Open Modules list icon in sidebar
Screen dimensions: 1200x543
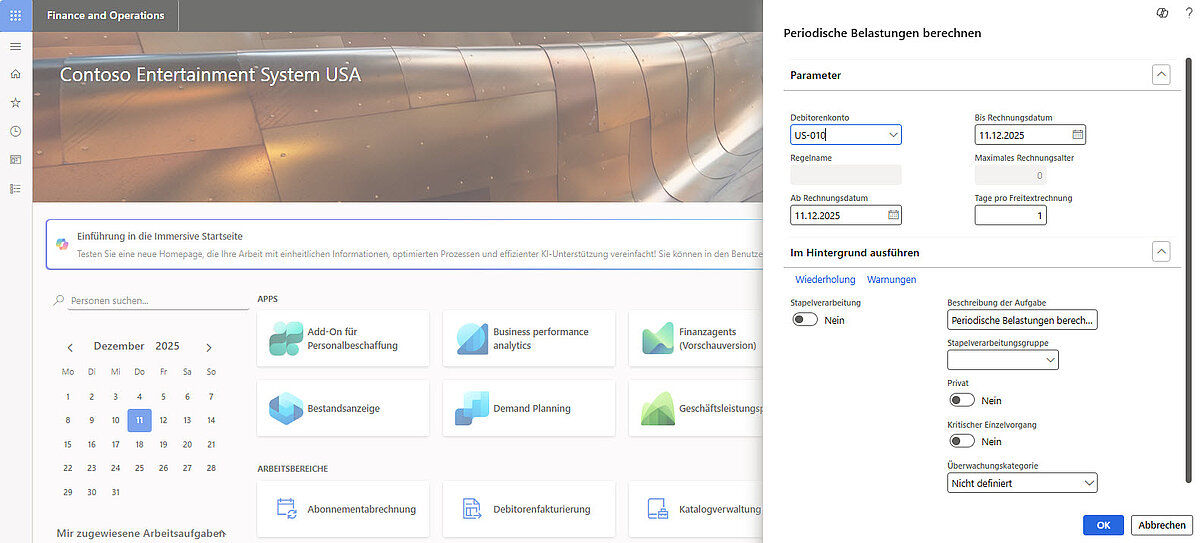(x=15, y=188)
